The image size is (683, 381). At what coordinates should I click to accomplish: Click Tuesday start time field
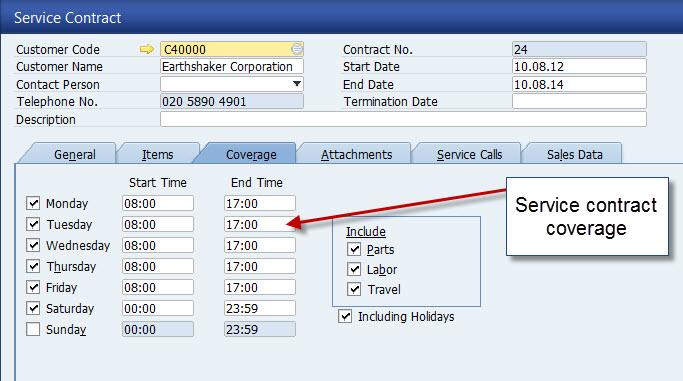click(158, 224)
